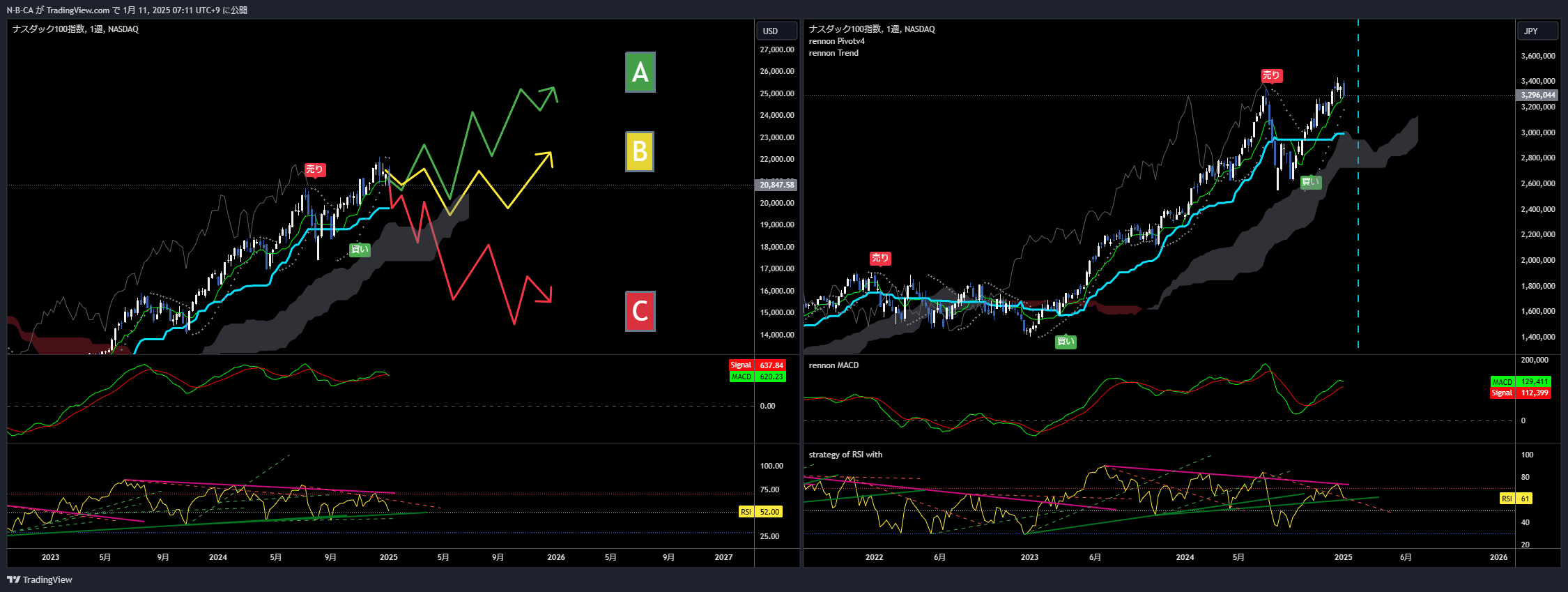Click the 1,800,000 price axis label
Image resolution: width=1568 pixels, height=592 pixels.
1538,286
